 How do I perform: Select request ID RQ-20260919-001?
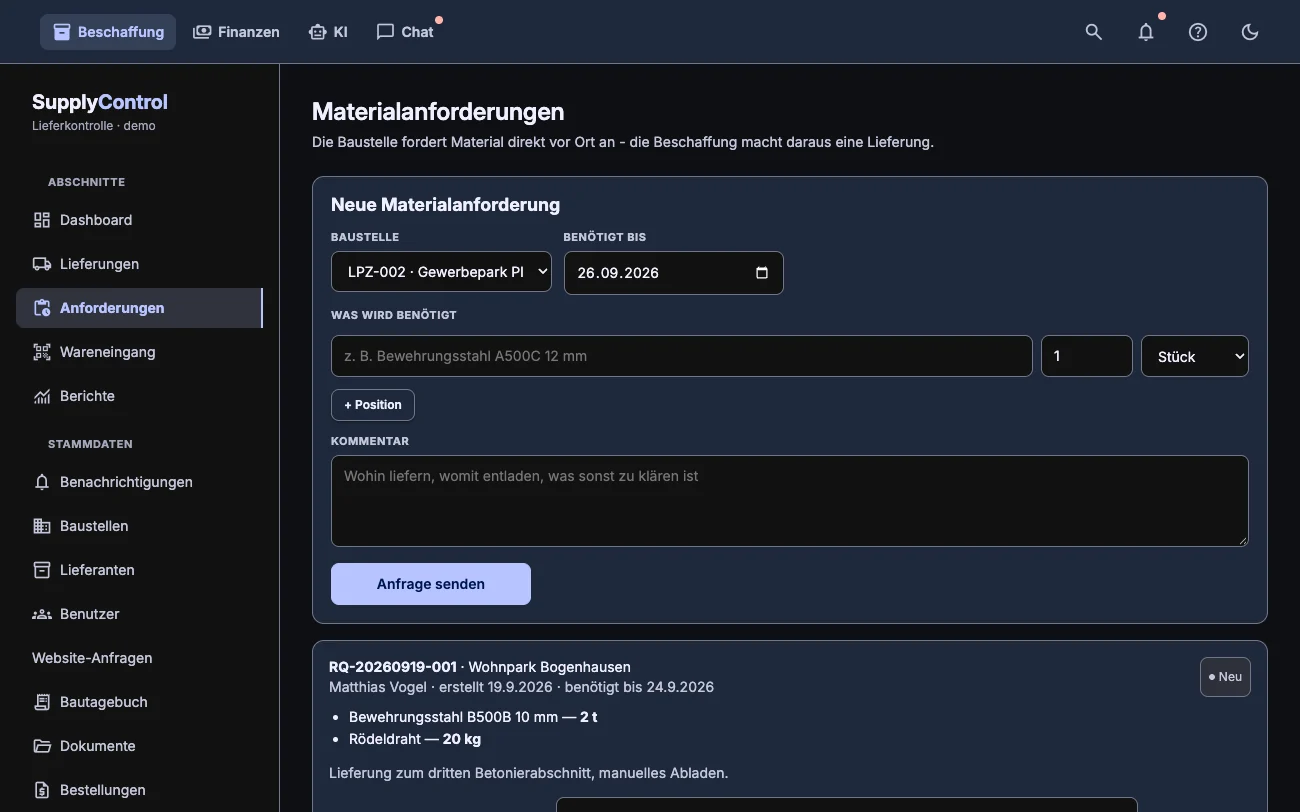pos(393,667)
